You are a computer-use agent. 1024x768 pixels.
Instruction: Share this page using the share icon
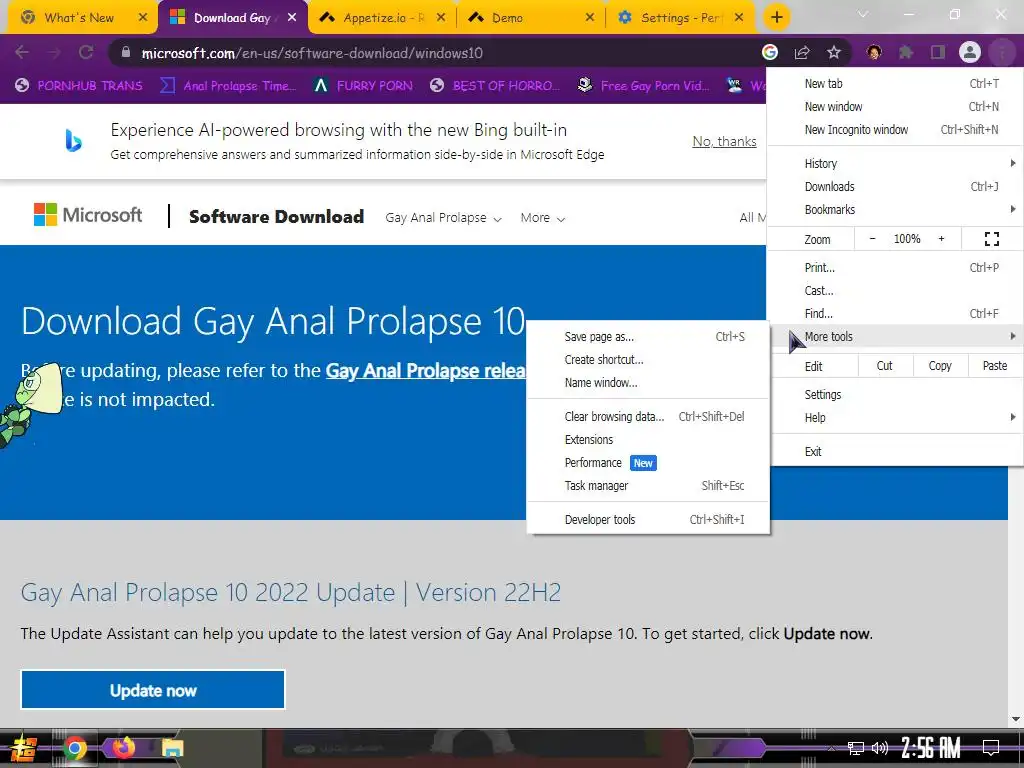pos(802,52)
